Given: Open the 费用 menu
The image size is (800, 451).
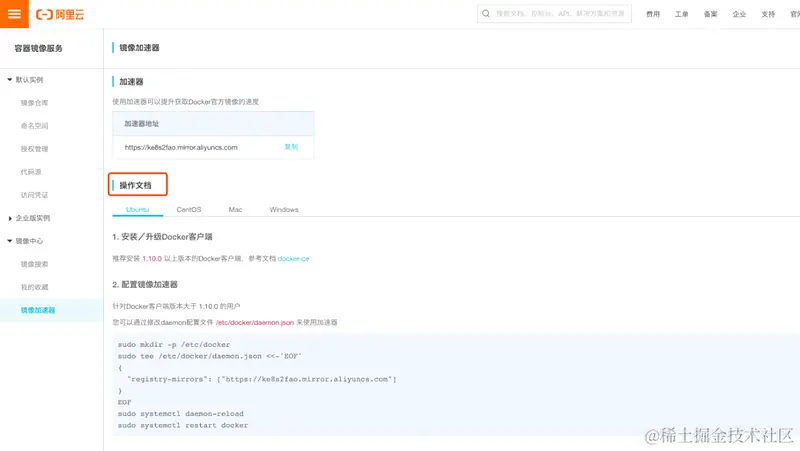Looking at the screenshot, I should pos(653,14).
